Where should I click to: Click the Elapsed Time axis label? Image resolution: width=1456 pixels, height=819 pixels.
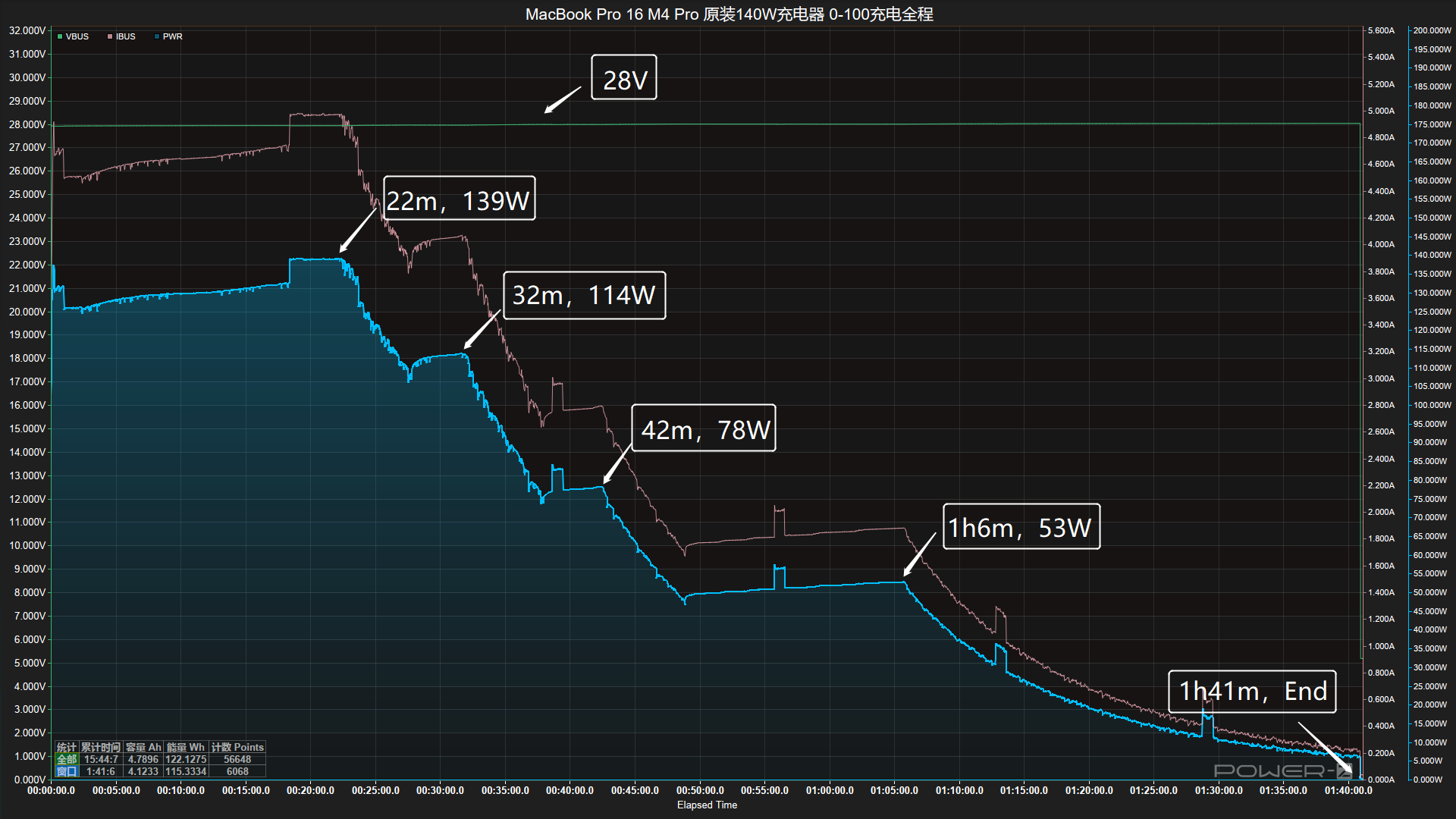(707, 805)
